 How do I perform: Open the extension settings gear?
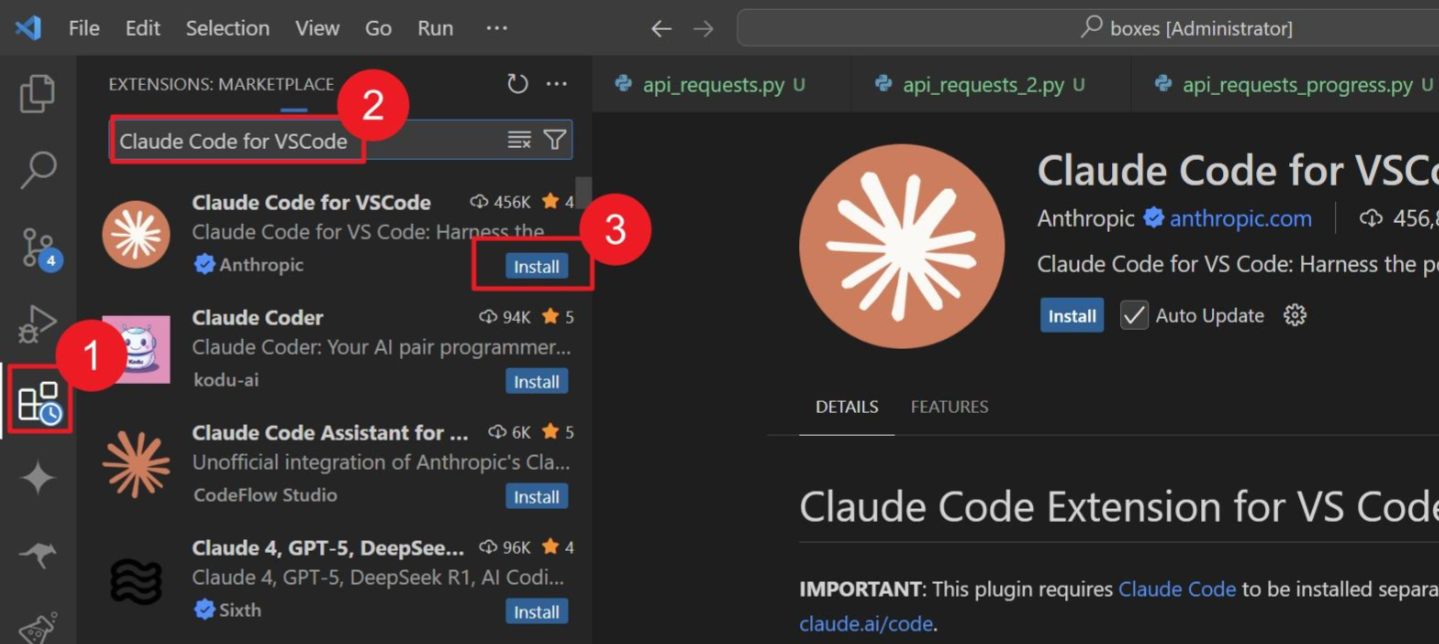[x=1295, y=315]
